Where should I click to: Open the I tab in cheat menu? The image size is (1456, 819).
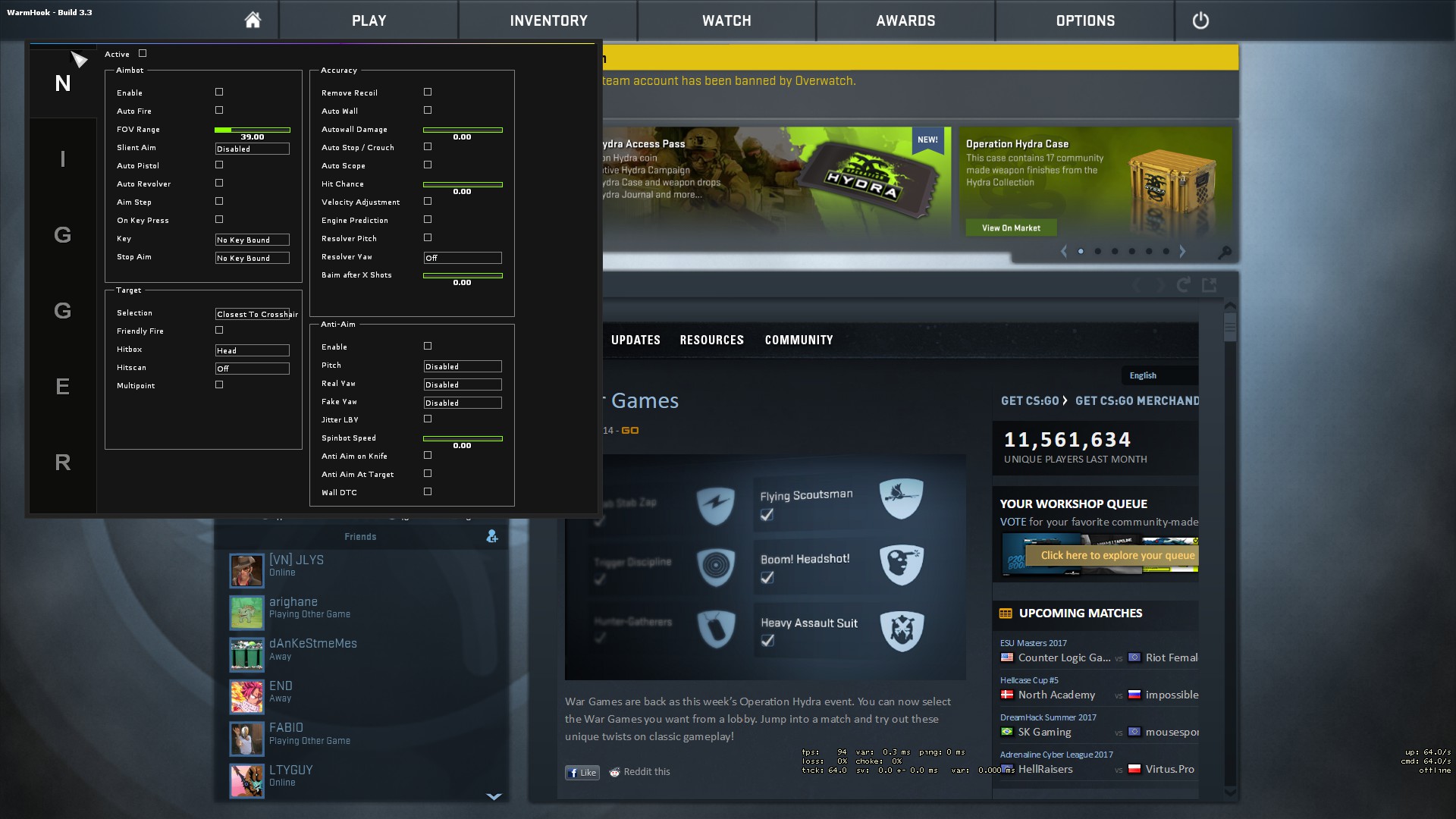pos(63,159)
